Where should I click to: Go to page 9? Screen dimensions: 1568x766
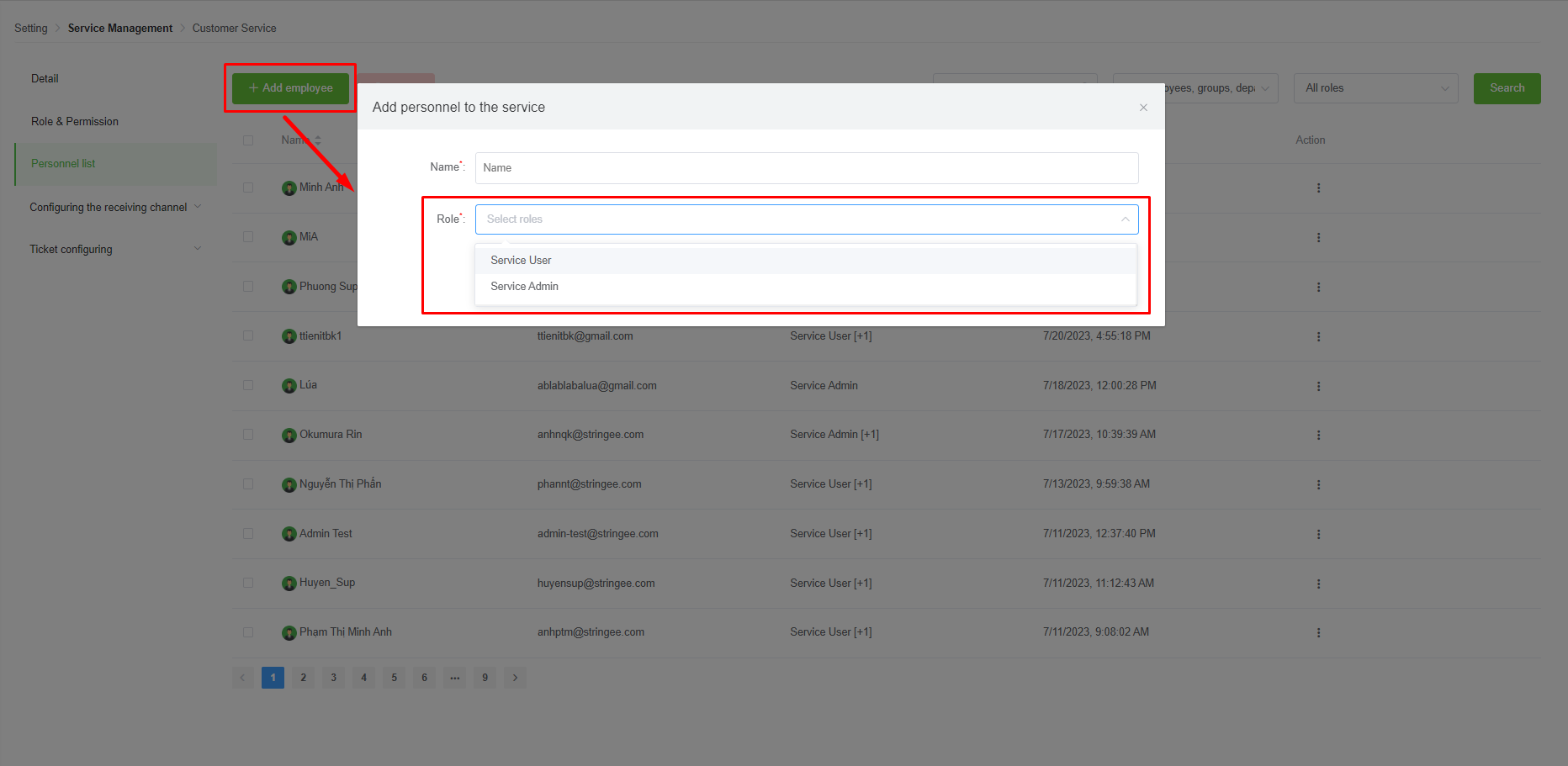pyautogui.click(x=485, y=678)
